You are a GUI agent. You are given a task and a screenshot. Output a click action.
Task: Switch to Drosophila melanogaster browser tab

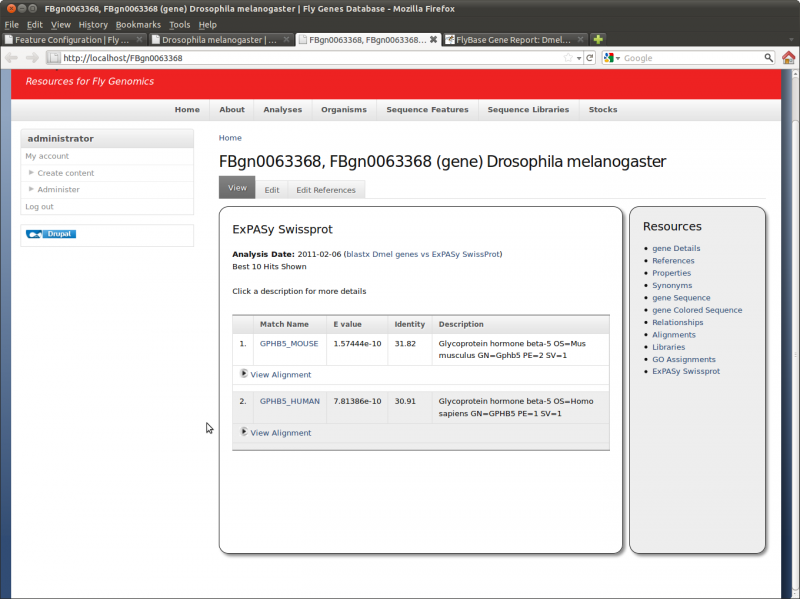pyautogui.click(x=221, y=39)
